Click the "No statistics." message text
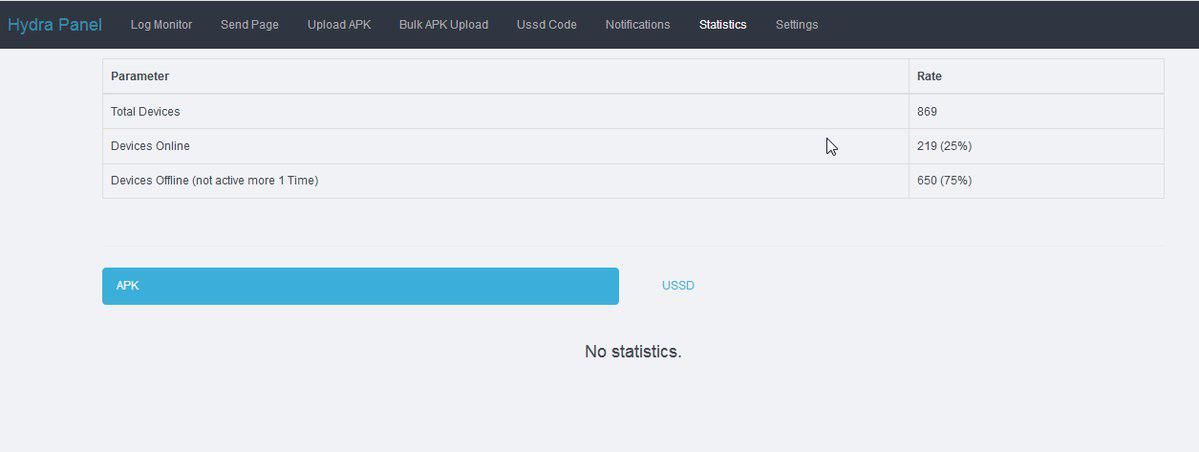Image resolution: width=1199 pixels, height=452 pixels. pos(633,352)
